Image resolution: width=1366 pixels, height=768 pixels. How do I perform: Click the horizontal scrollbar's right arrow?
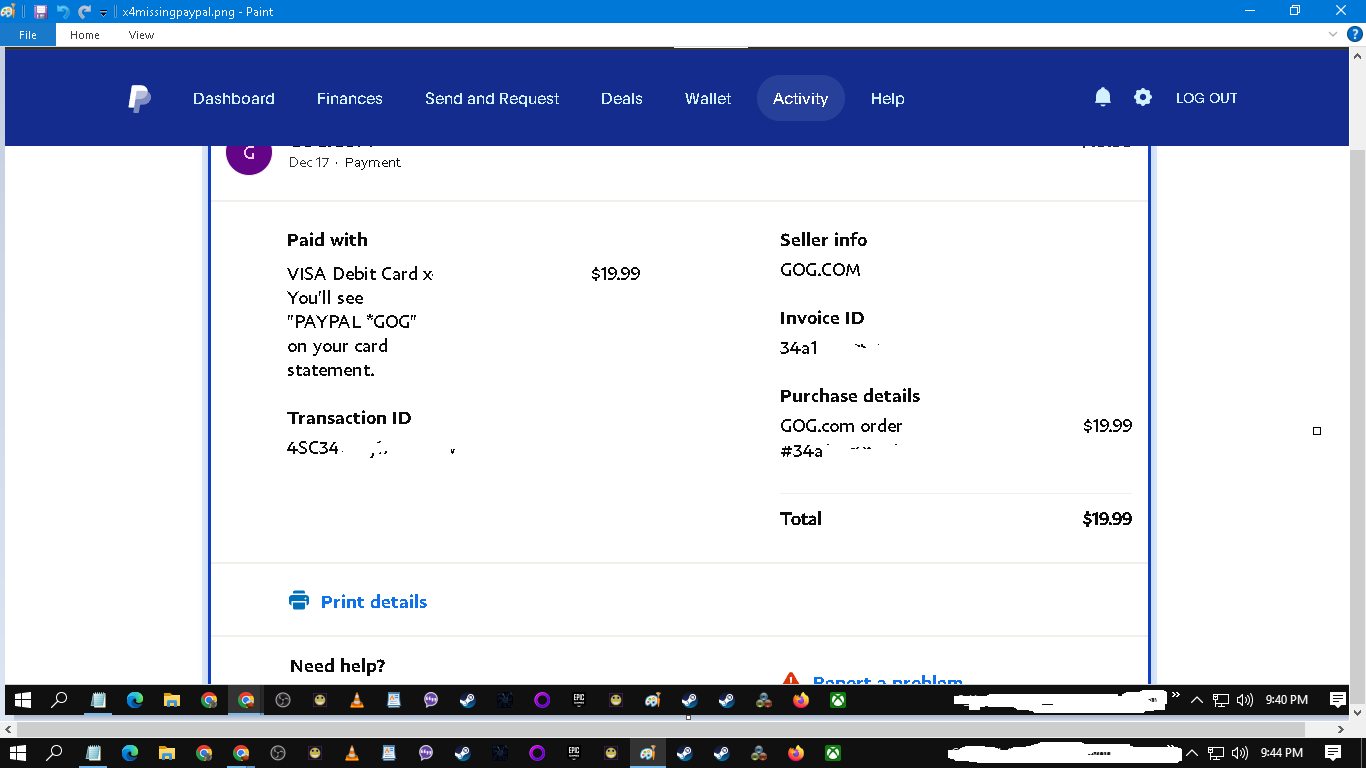click(1341, 729)
